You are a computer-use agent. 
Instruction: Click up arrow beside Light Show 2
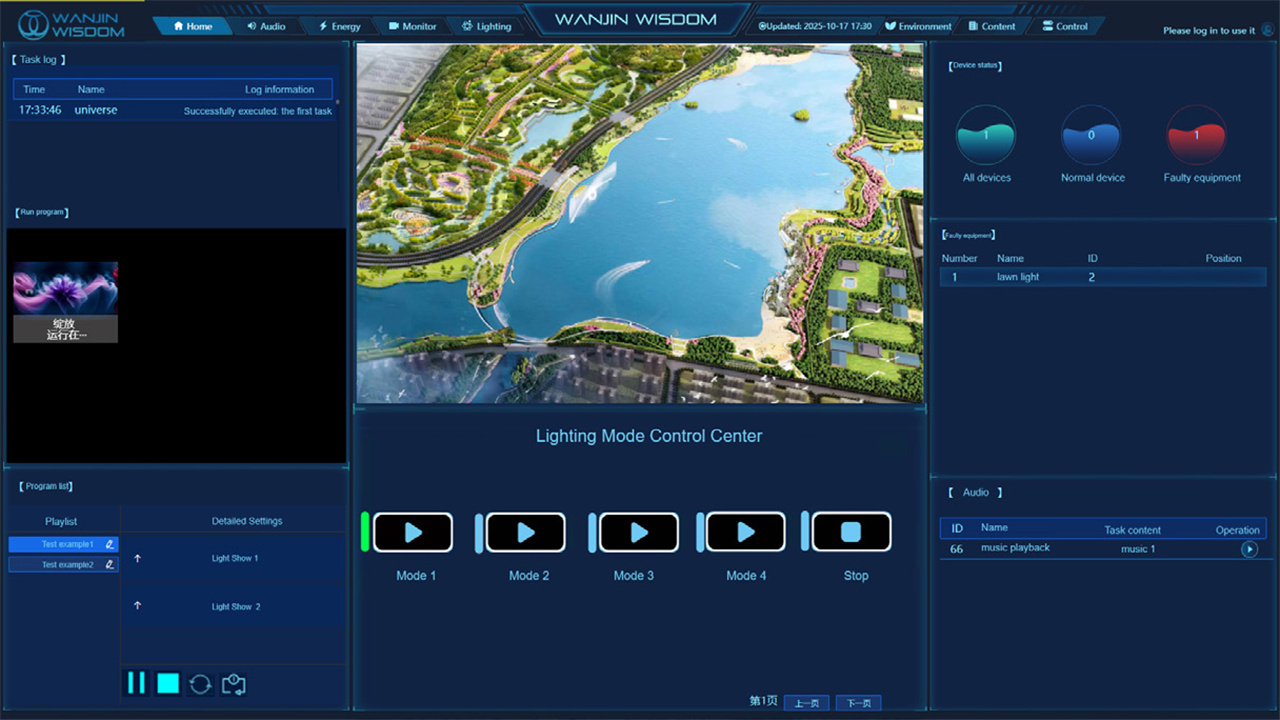[138, 606]
